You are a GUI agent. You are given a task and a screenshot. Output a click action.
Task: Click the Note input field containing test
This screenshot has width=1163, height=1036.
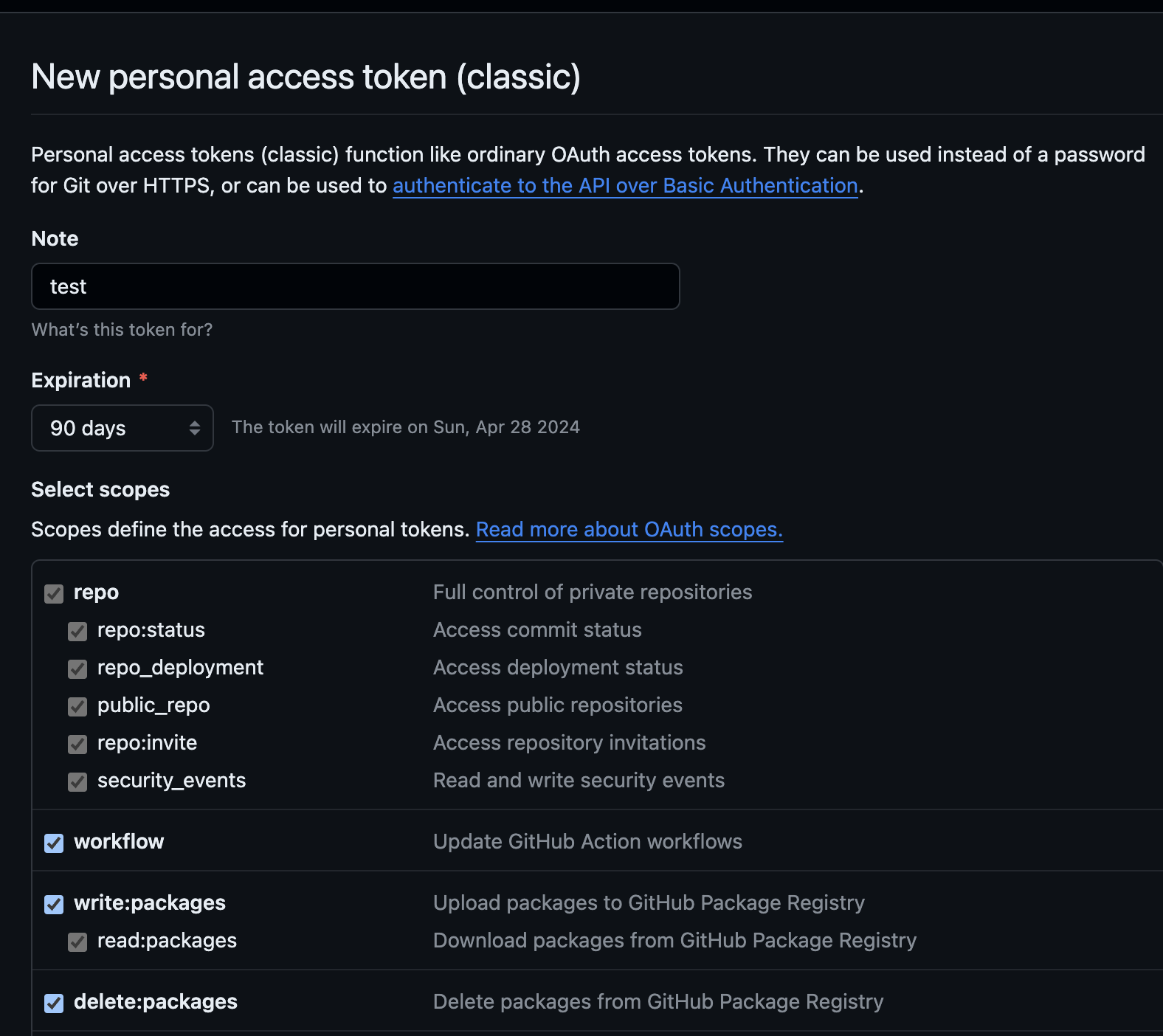point(356,286)
